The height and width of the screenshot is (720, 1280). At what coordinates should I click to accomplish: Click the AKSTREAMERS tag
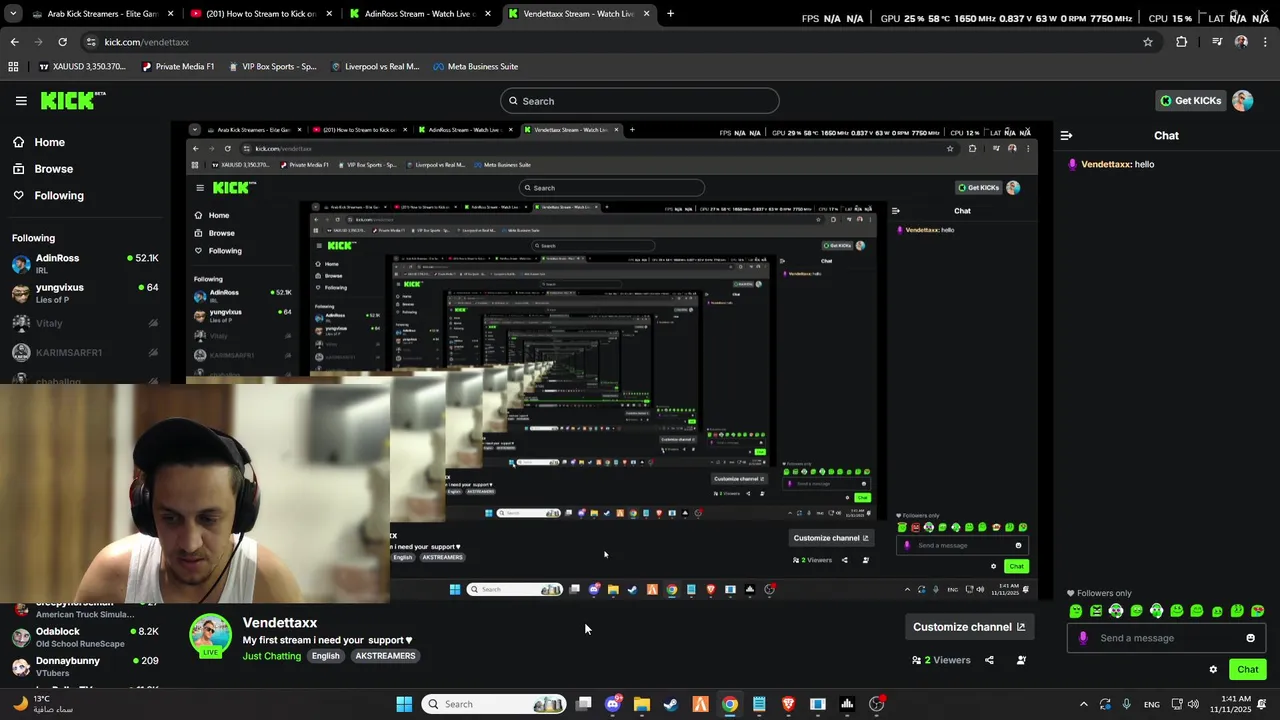(385, 656)
